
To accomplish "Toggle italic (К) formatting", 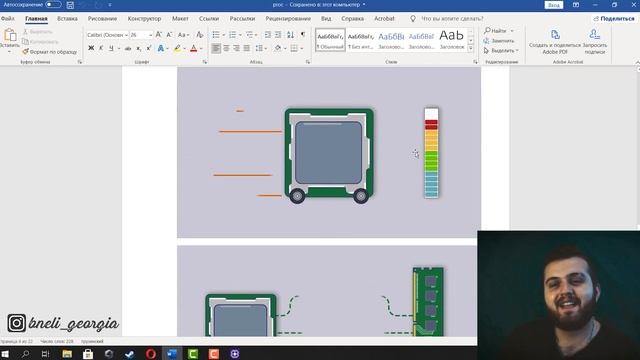I will pos(101,49).
